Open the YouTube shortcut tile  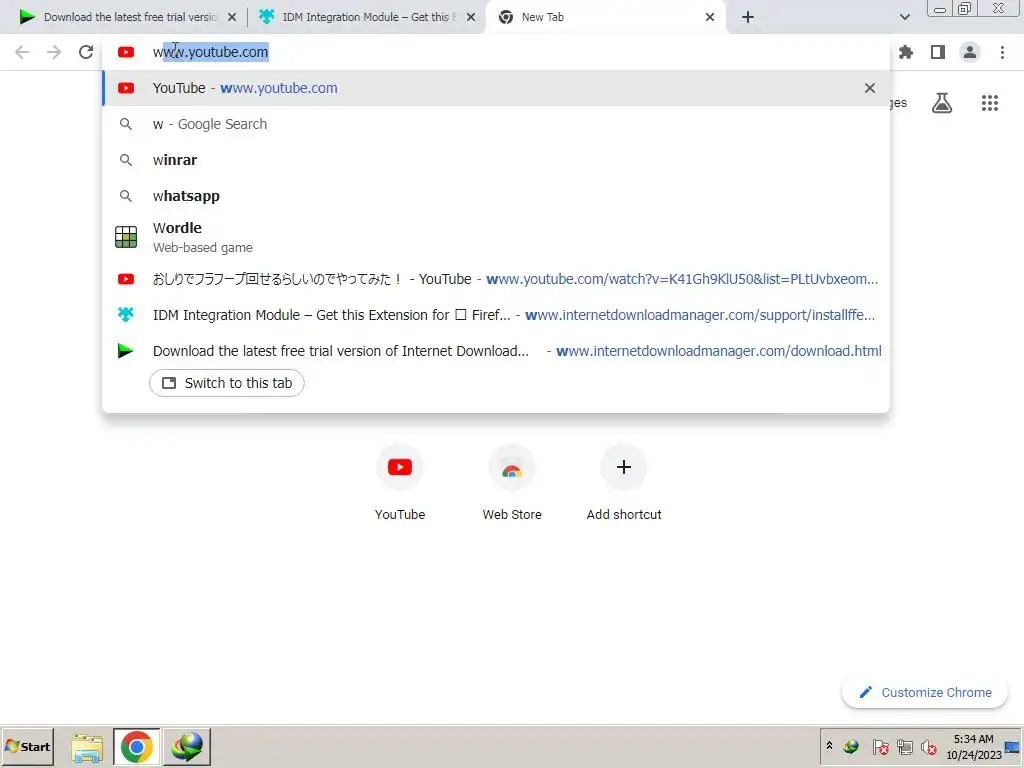click(400, 483)
